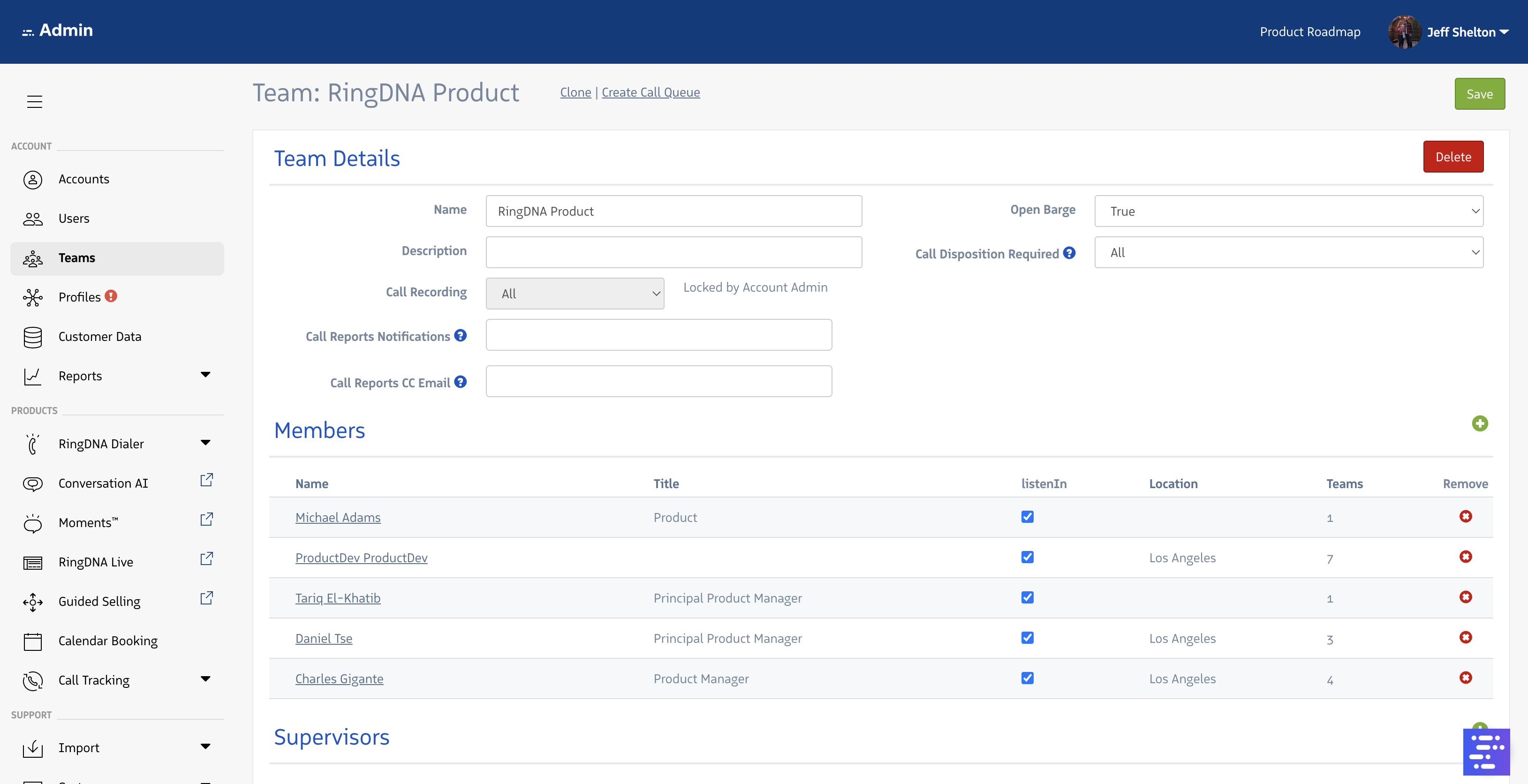Open Customer Data in sidebar
Image resolution: width=1528 pixels, height=784 pixels.
click(99, 336)
